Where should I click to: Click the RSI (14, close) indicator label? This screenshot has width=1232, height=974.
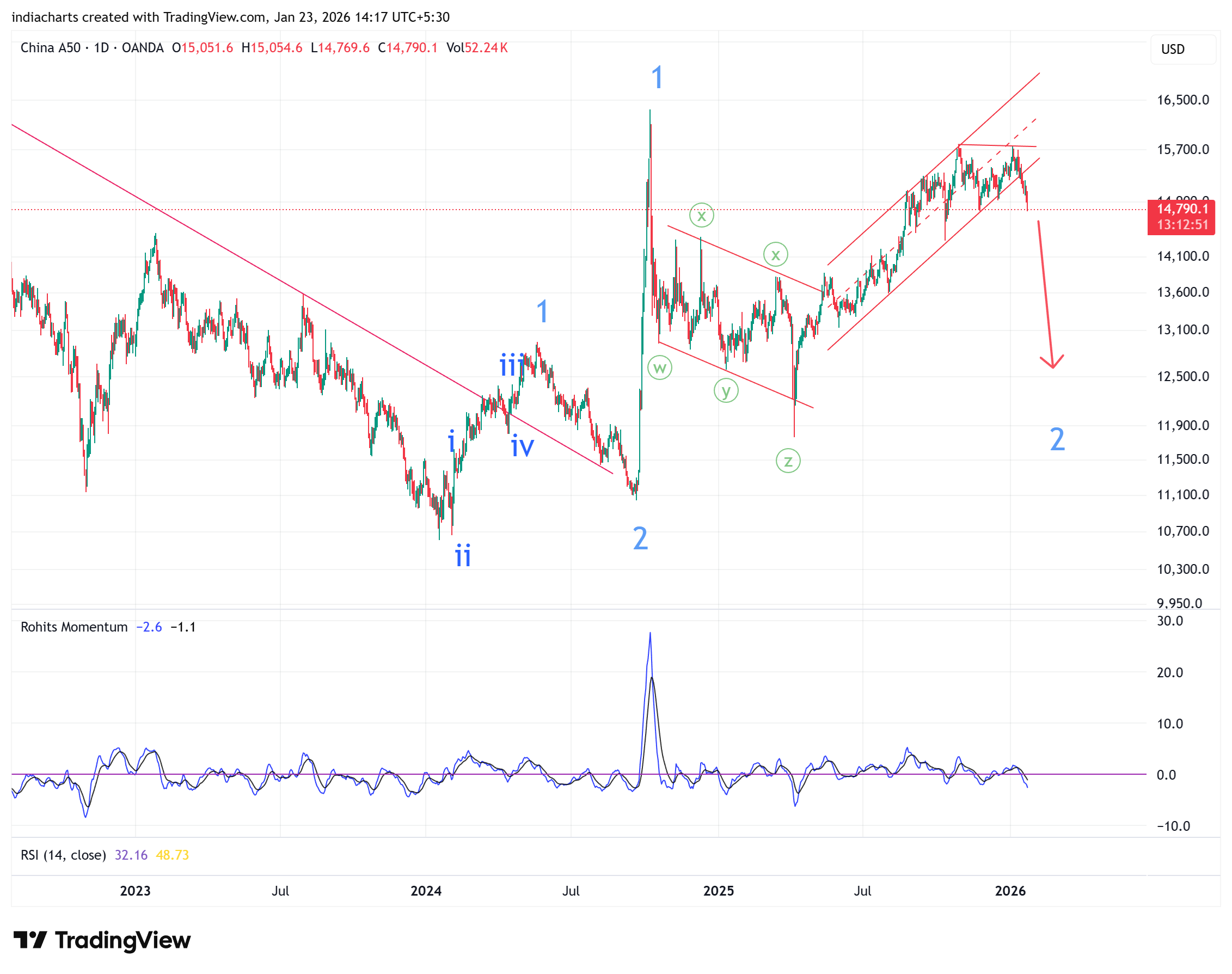(x=63, y=855)
